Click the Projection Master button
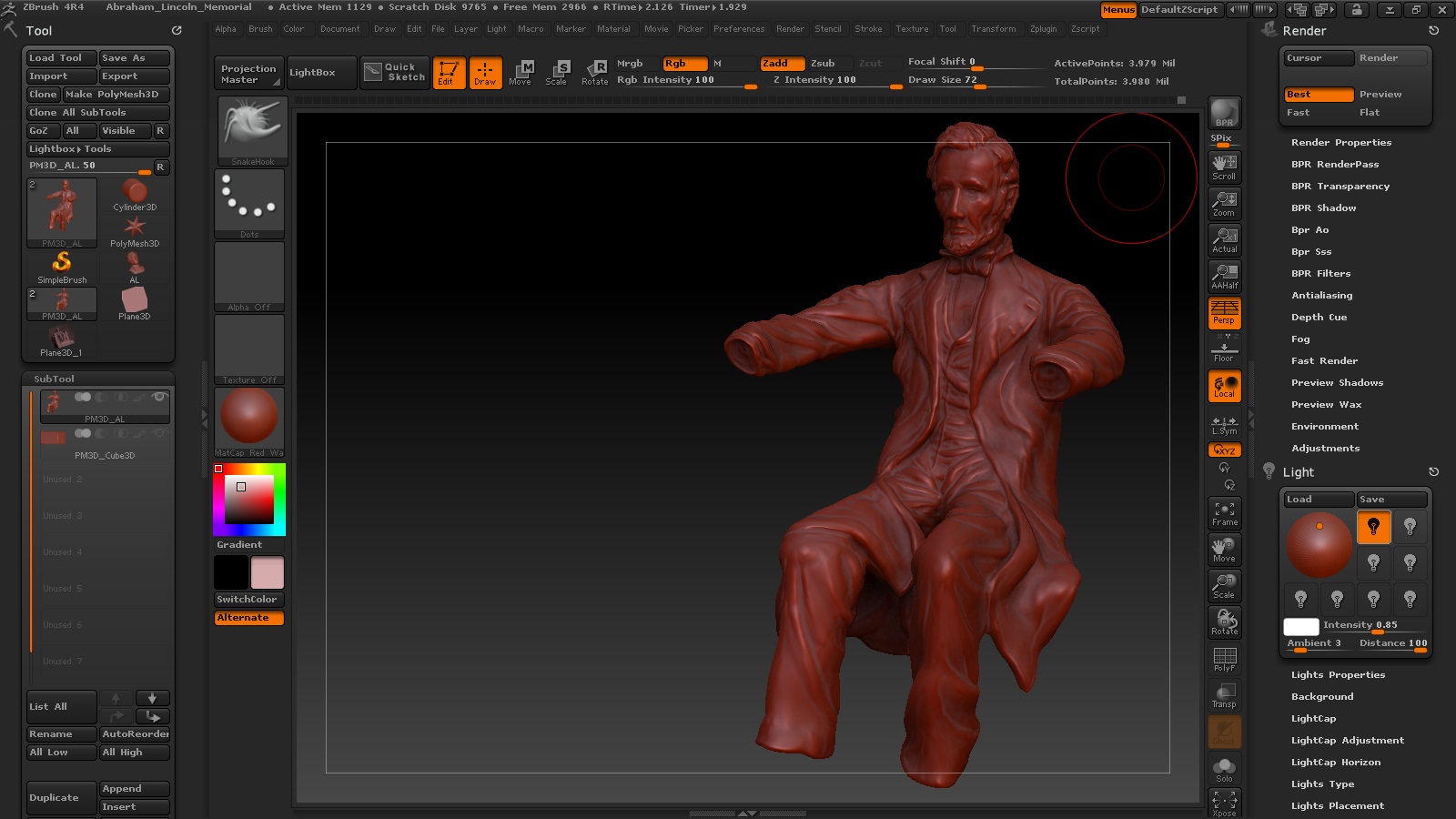This screenshot has height=819, width=1456. point(248,74)
